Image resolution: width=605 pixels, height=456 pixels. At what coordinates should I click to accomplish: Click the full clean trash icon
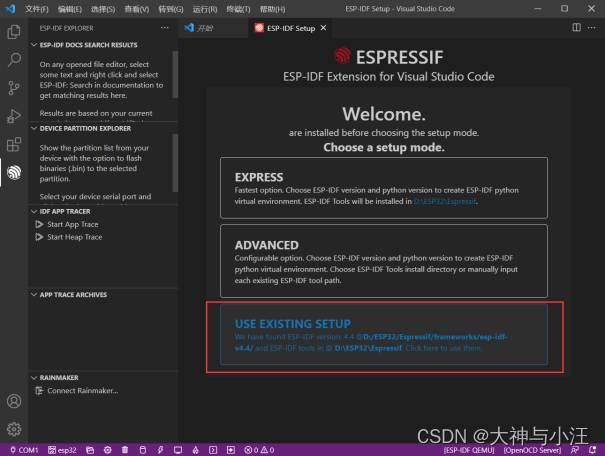pyautogui.click(x=125, y=450)
